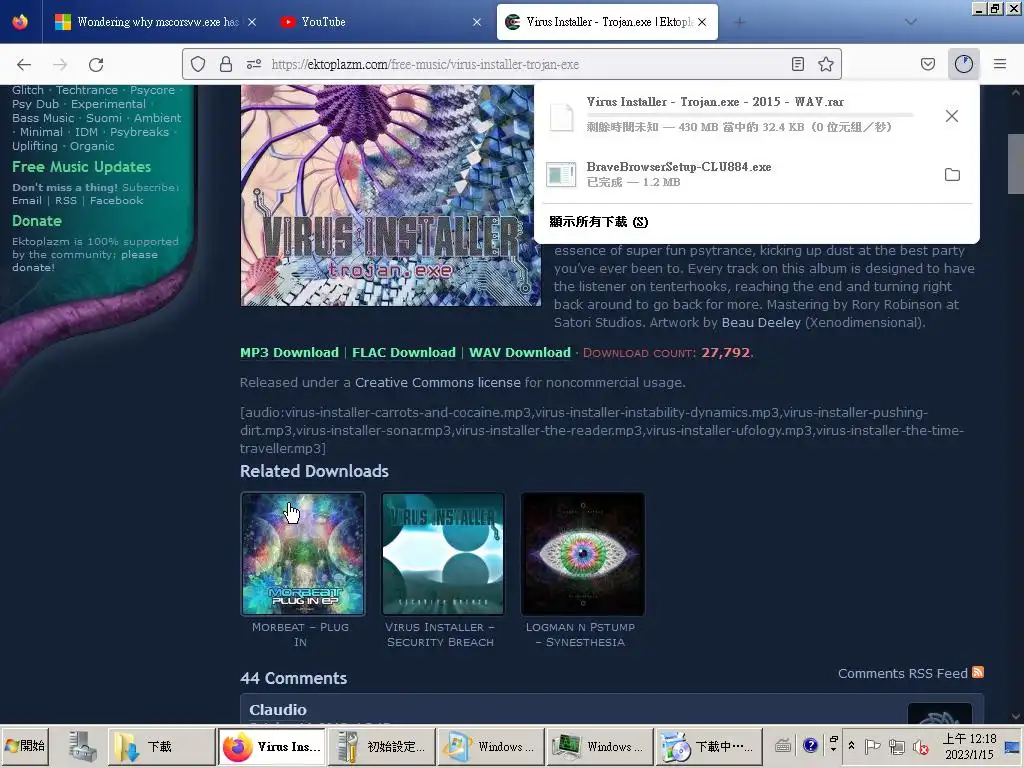
Task: Open site permissions icon in address bar
Action: [254, 64]
